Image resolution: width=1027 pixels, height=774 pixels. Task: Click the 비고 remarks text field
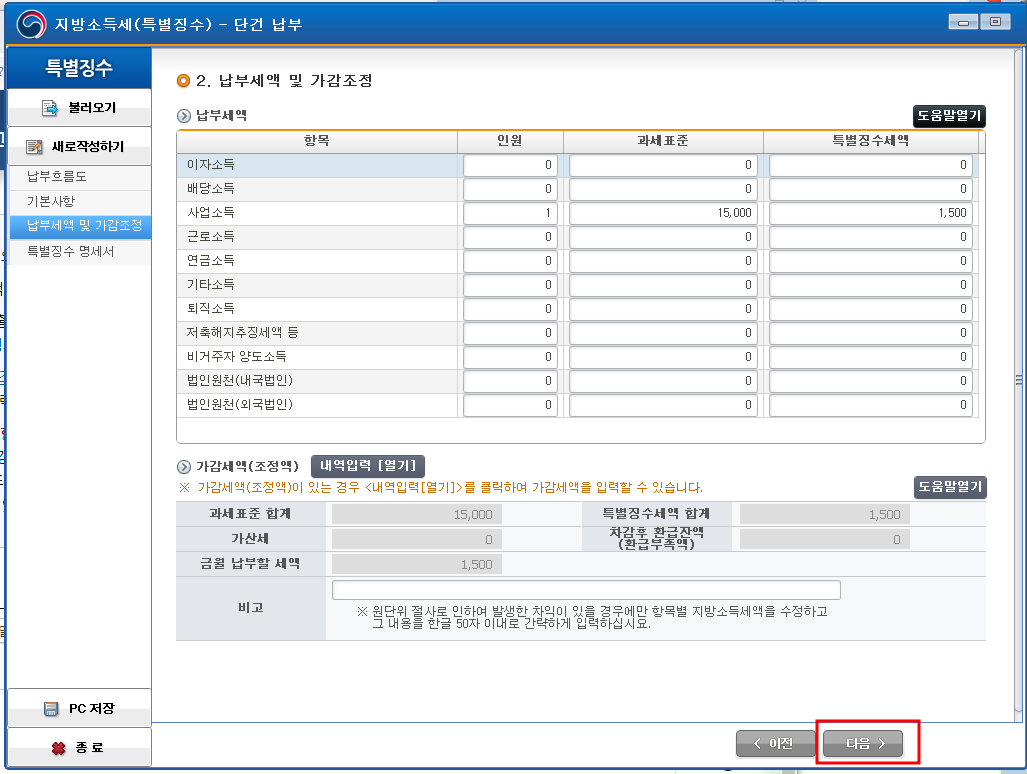click(x=586, y=590)
